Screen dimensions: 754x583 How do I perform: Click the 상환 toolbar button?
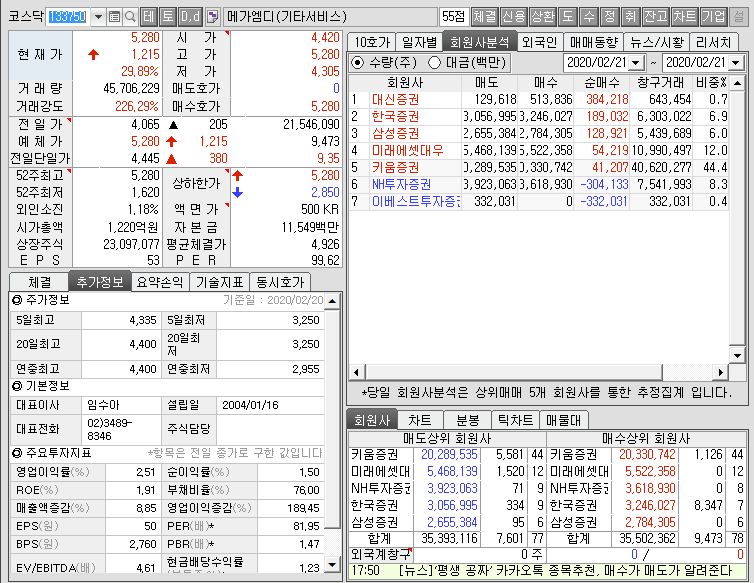(x=543, y=17)
